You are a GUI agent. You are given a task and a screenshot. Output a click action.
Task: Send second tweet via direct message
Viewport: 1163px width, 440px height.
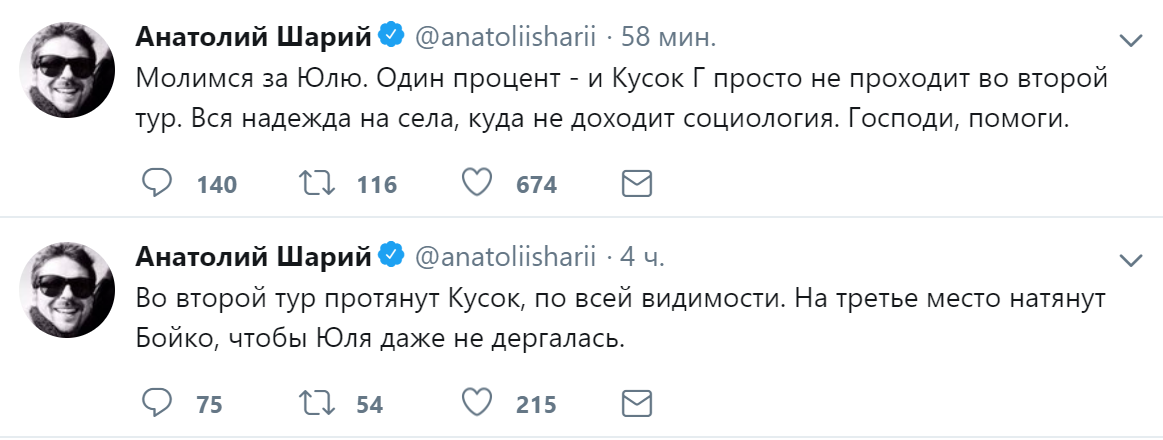tap(637, 403)
